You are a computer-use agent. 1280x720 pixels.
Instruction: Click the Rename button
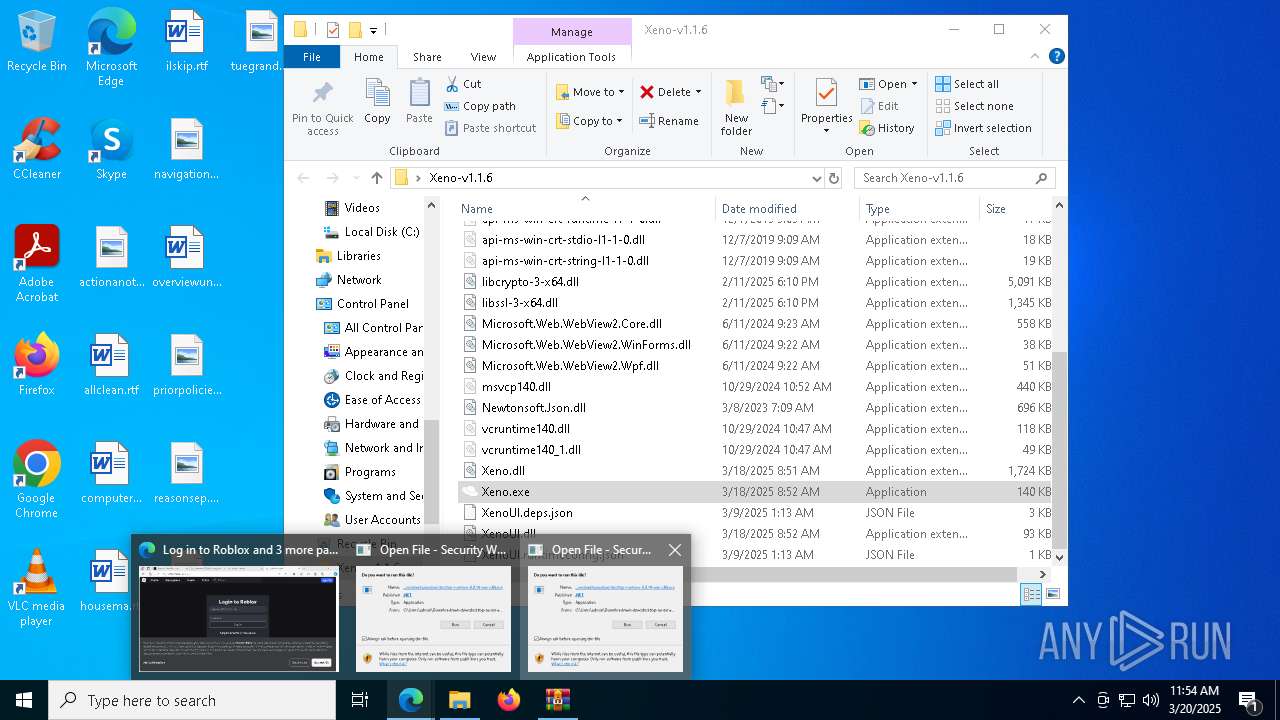[x=669, y=121]
